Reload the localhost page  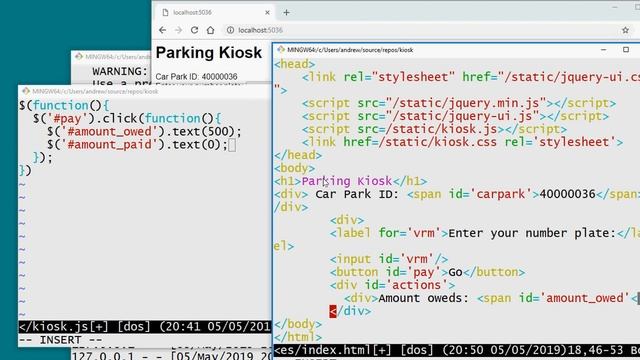tap(194, 30)
